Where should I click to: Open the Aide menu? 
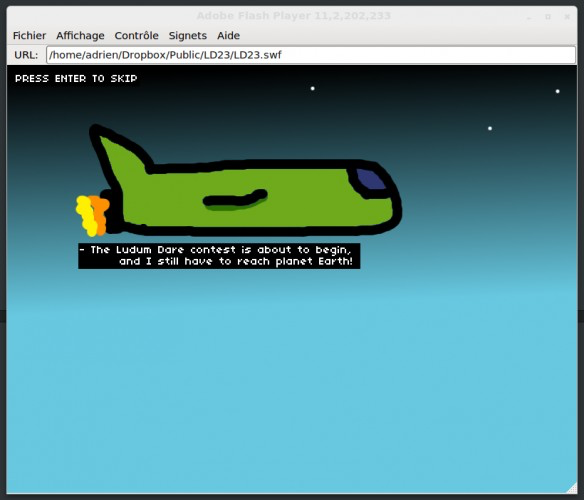click(x=228, y=36)
